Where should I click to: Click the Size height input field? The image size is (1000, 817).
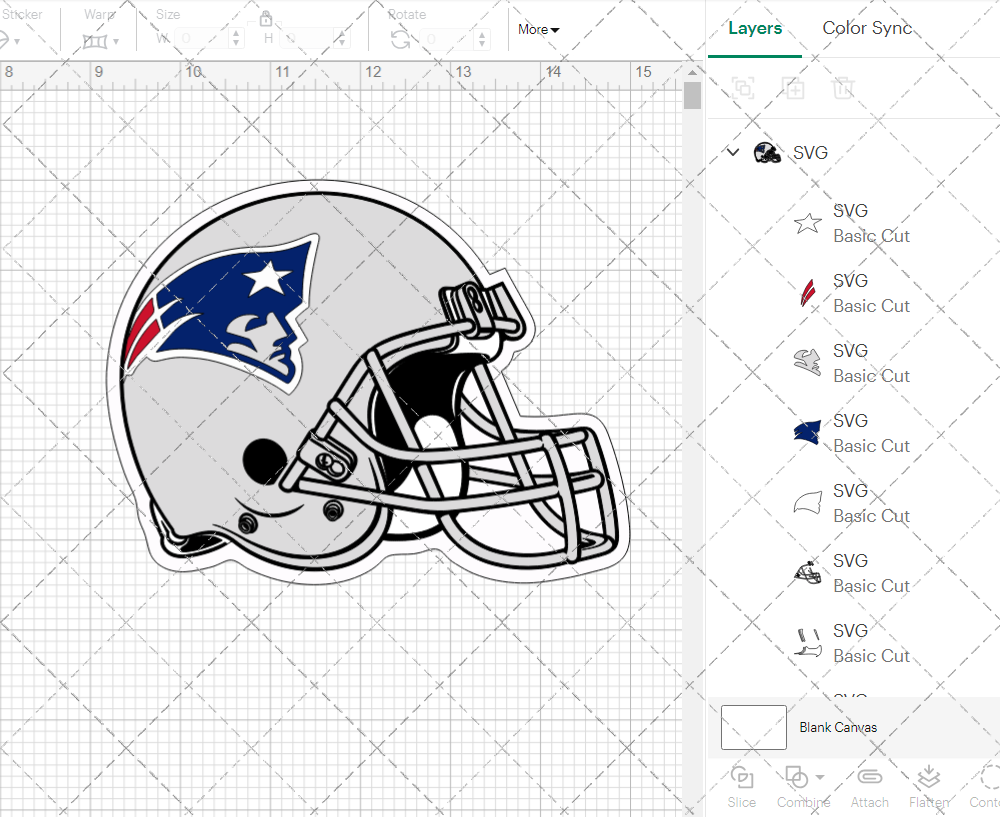click(x=307, y=39)
